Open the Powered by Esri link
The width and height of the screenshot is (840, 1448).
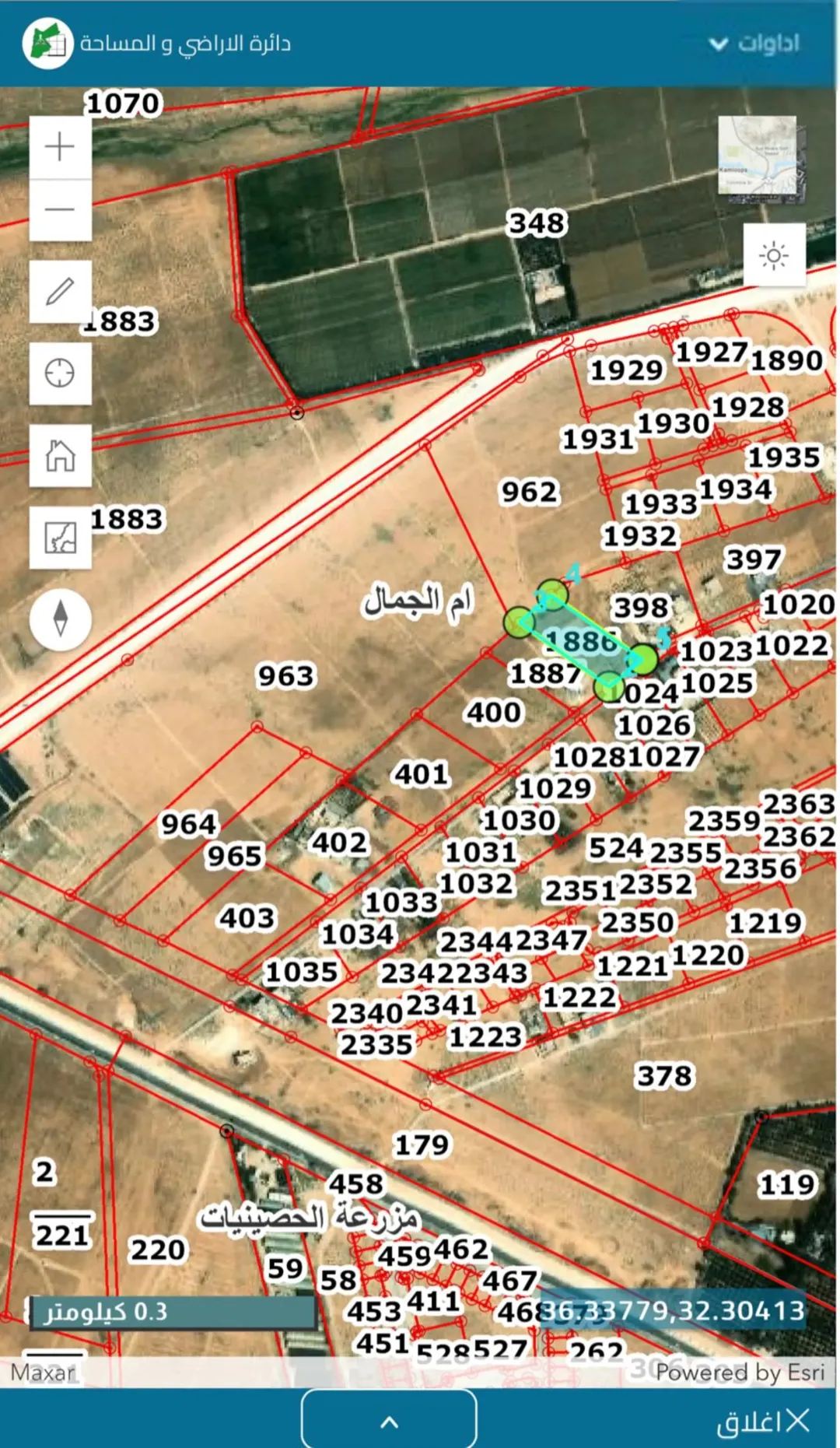pyautogui.click(x=740, y=1372)
